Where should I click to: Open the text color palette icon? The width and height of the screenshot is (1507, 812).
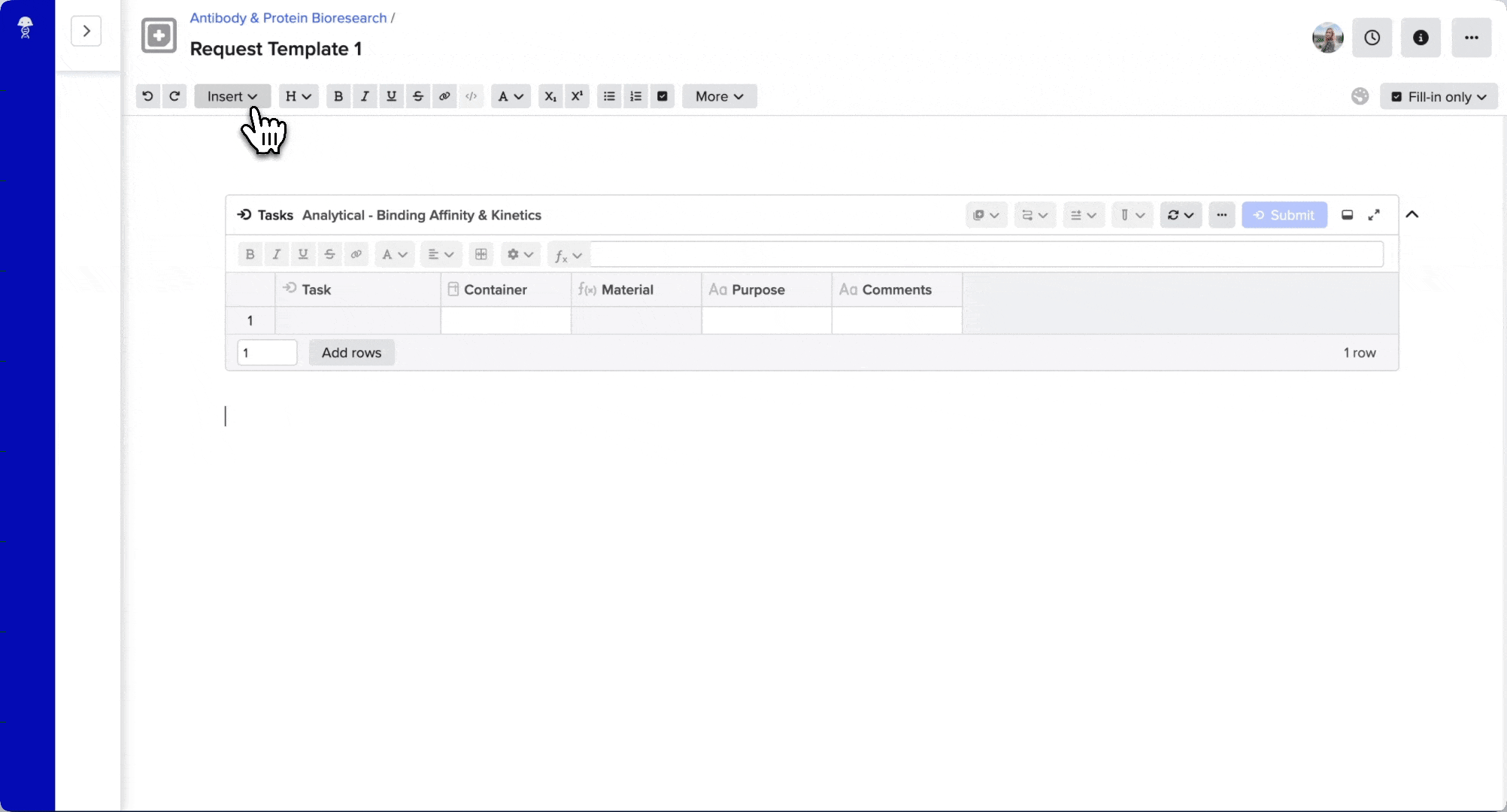pos(1360,96)
